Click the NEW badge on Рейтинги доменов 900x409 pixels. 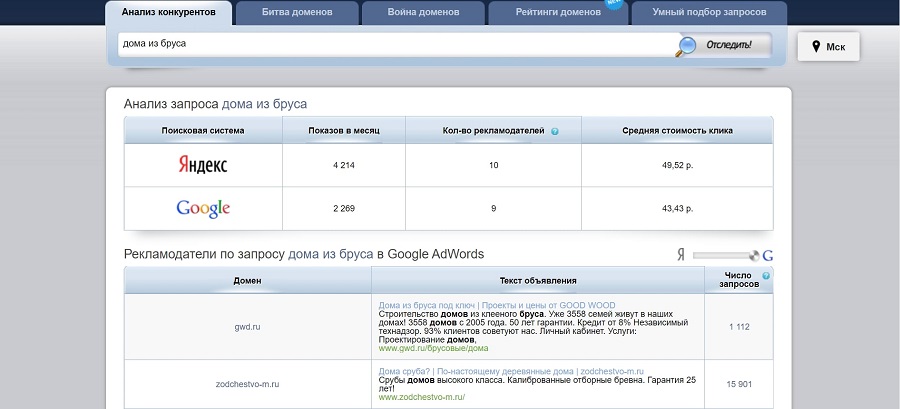point(615,3)
